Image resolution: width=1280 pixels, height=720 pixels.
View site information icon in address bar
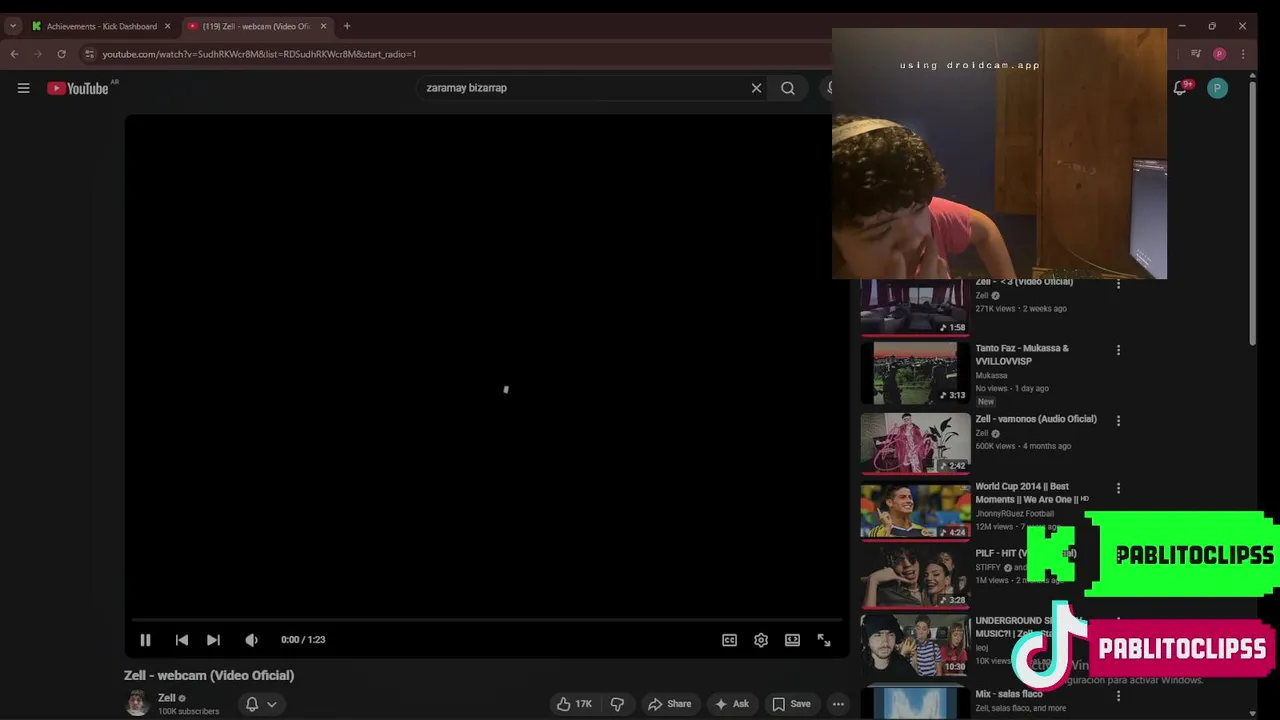(x=89, y=54)
